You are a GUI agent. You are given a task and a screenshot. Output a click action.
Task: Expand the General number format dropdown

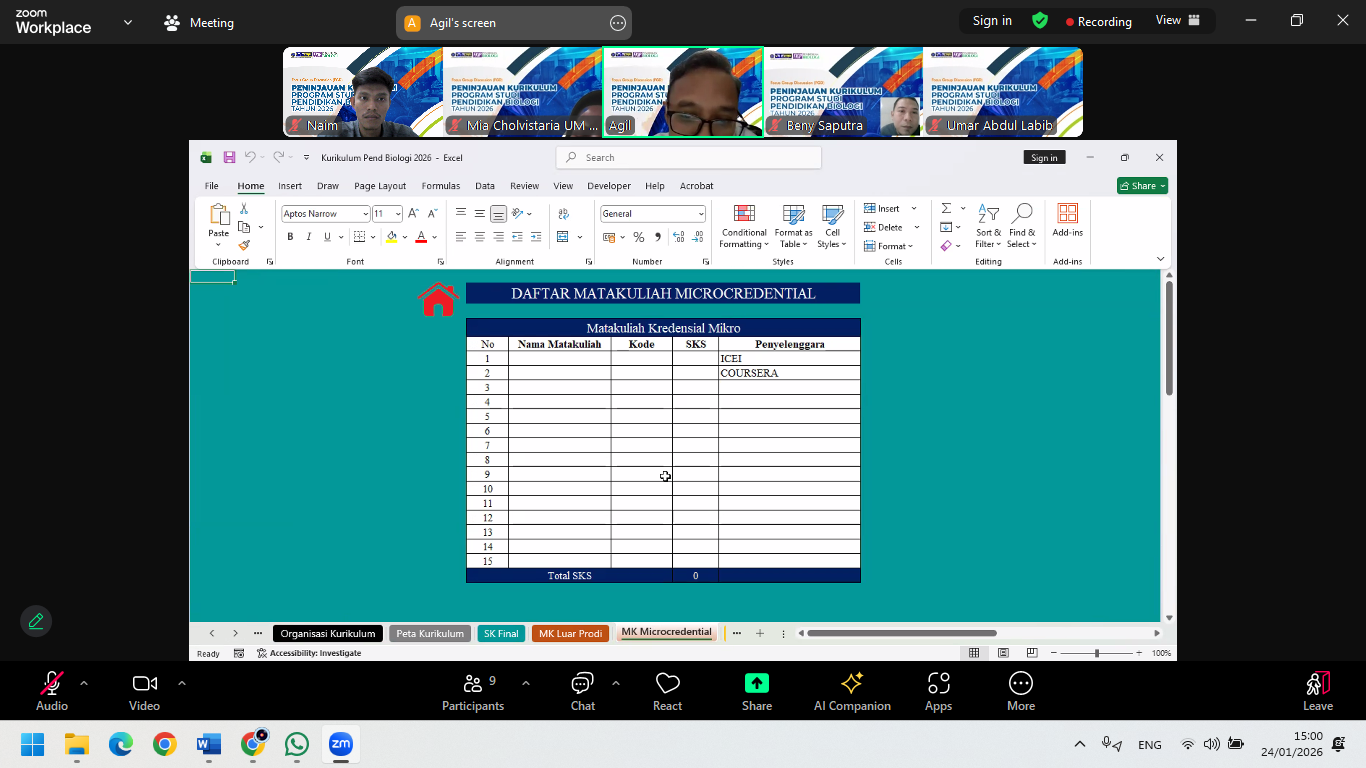point(700,214)
